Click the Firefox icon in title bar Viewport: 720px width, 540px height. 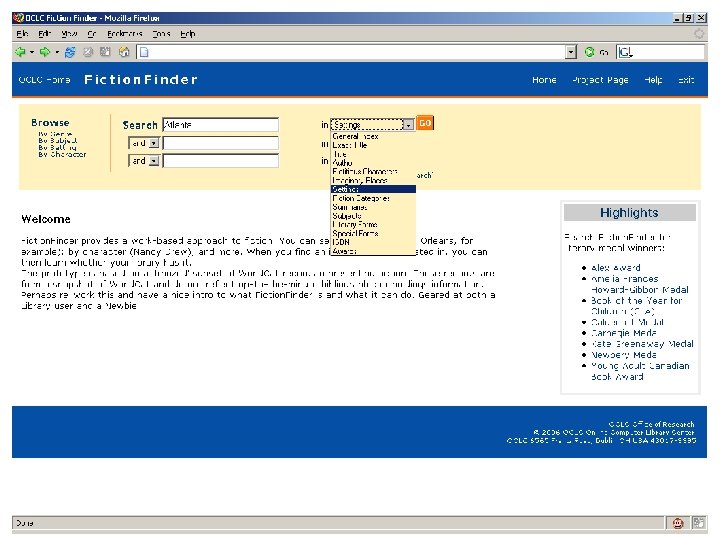18,18
